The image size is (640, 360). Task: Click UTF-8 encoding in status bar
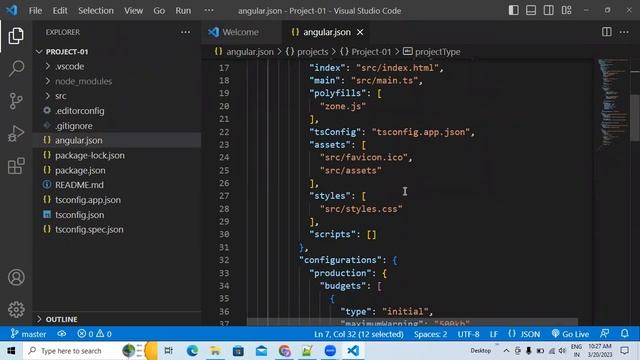469,334
